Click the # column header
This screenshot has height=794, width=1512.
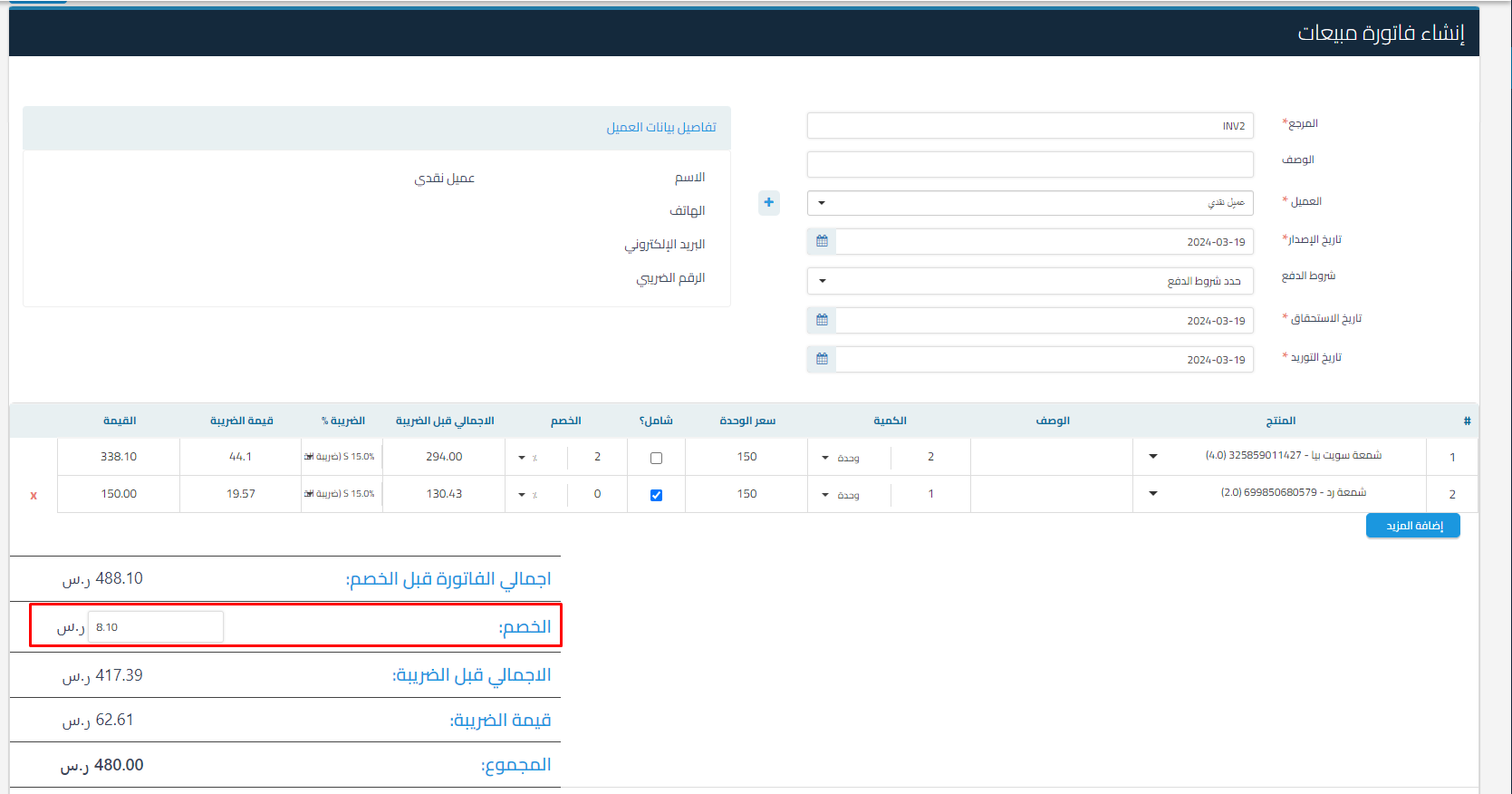pyautogui.click(x=1467, y=421)
